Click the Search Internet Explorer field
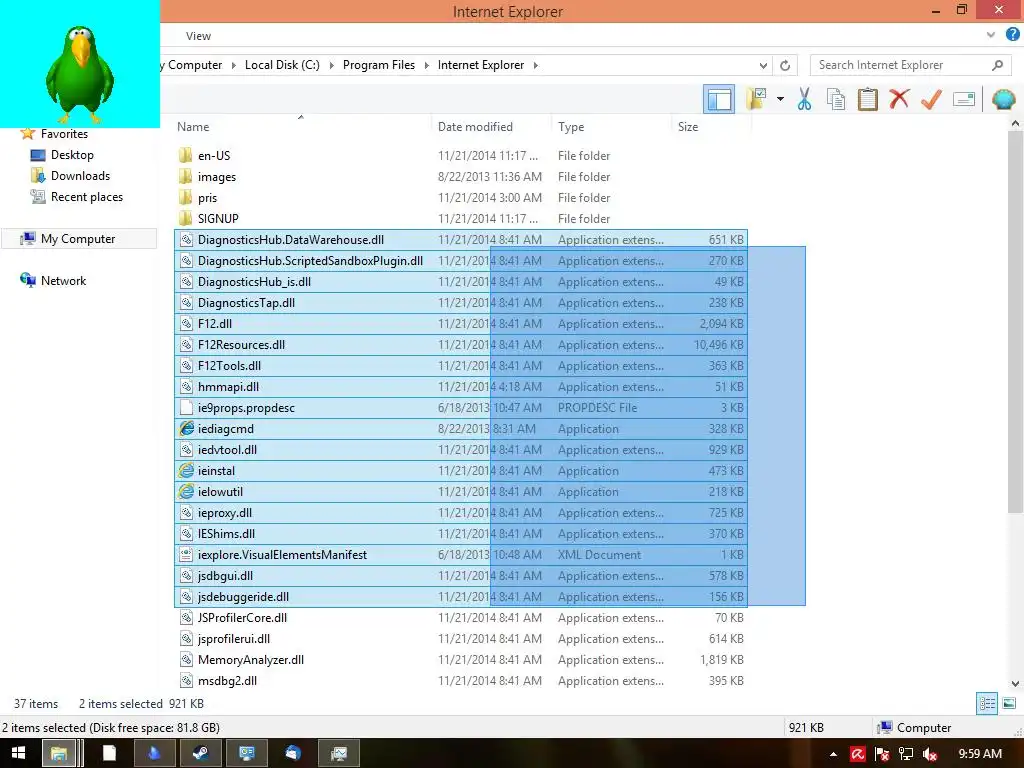The image size is (1024, 768). (912, 65)
